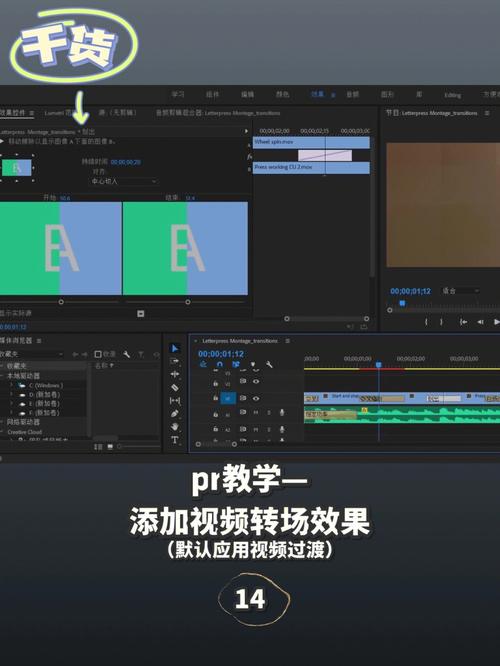500x666 pixels.
Task: Toggle V1 track eye visibility
Action: pos(256,398)
